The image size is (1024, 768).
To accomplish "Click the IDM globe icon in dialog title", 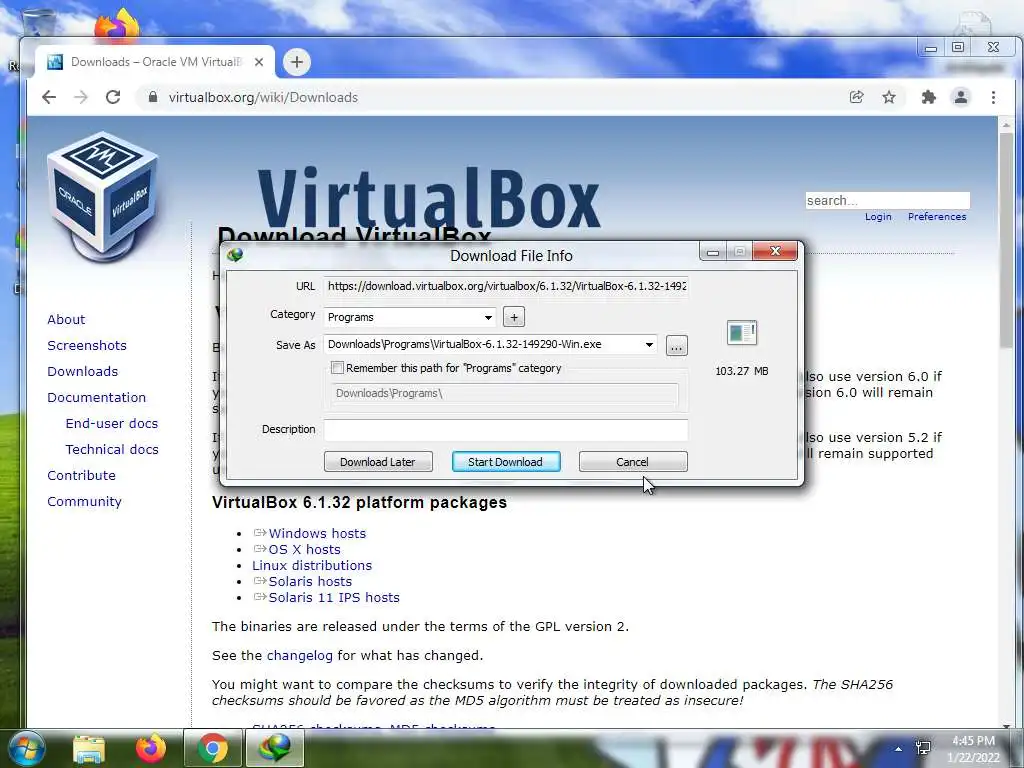I will [235, 255].
